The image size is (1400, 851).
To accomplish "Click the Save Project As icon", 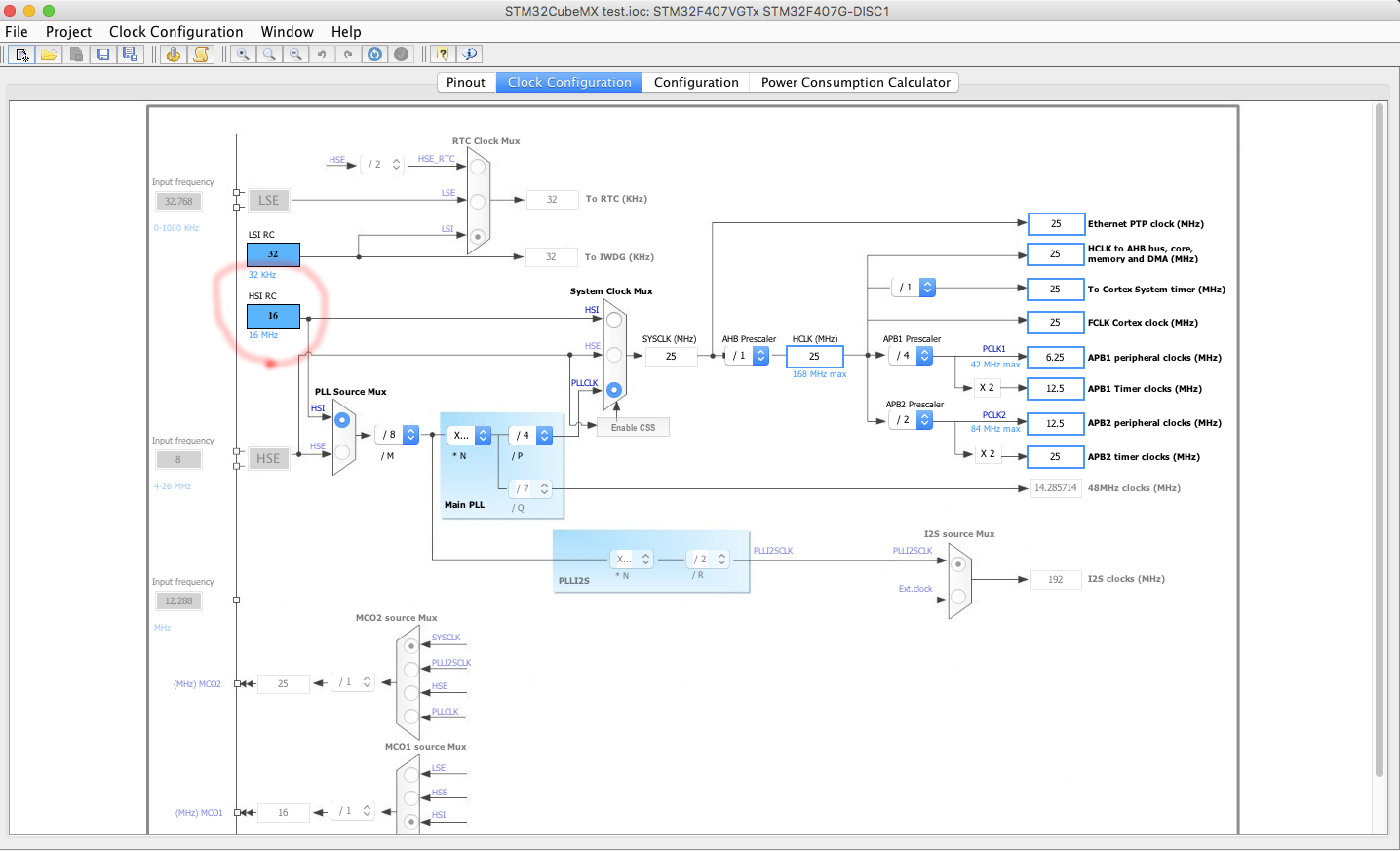I will pos(130,55).
